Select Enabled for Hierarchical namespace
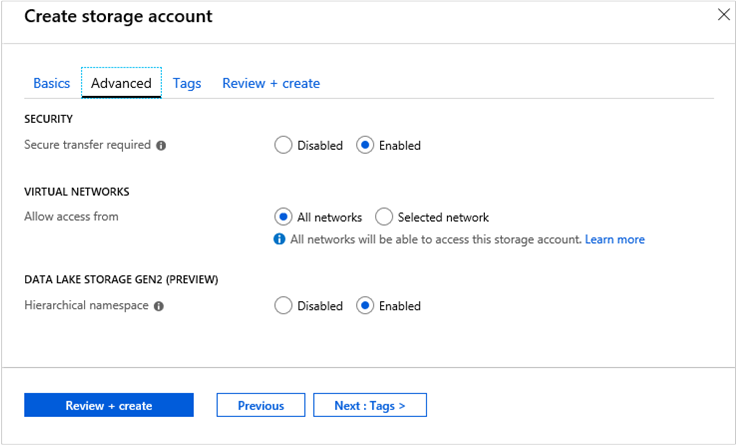Image resolution: width=737 pixels, height=445 pixels. coord(365,306)
